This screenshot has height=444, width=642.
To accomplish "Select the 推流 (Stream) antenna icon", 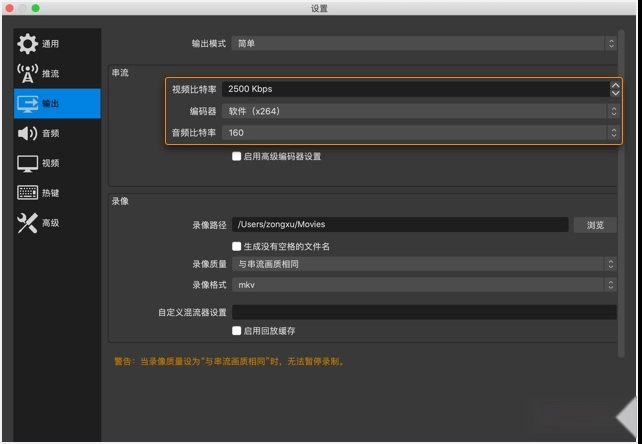I will (28, 73).
